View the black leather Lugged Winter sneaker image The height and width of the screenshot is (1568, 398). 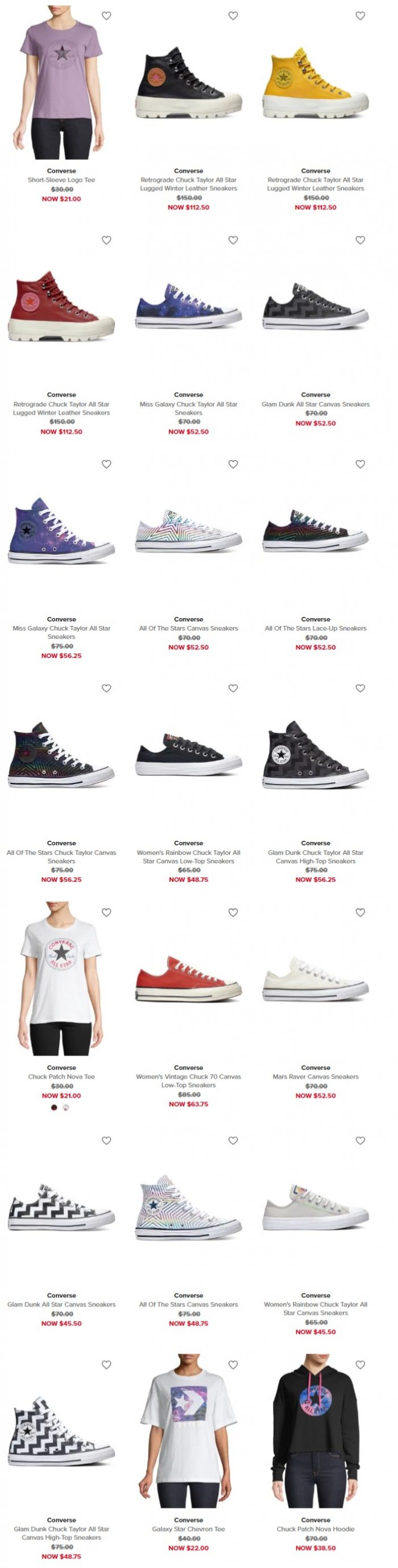click(188, 83)
